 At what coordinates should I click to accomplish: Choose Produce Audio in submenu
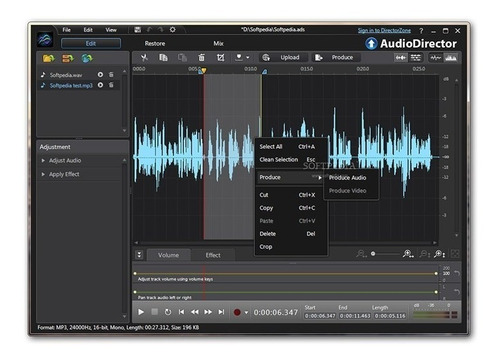click(347, 178)
